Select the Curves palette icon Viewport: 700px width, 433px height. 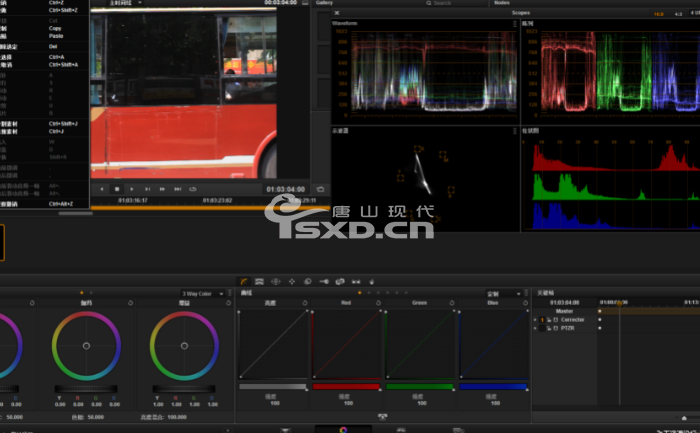point(244,281)
